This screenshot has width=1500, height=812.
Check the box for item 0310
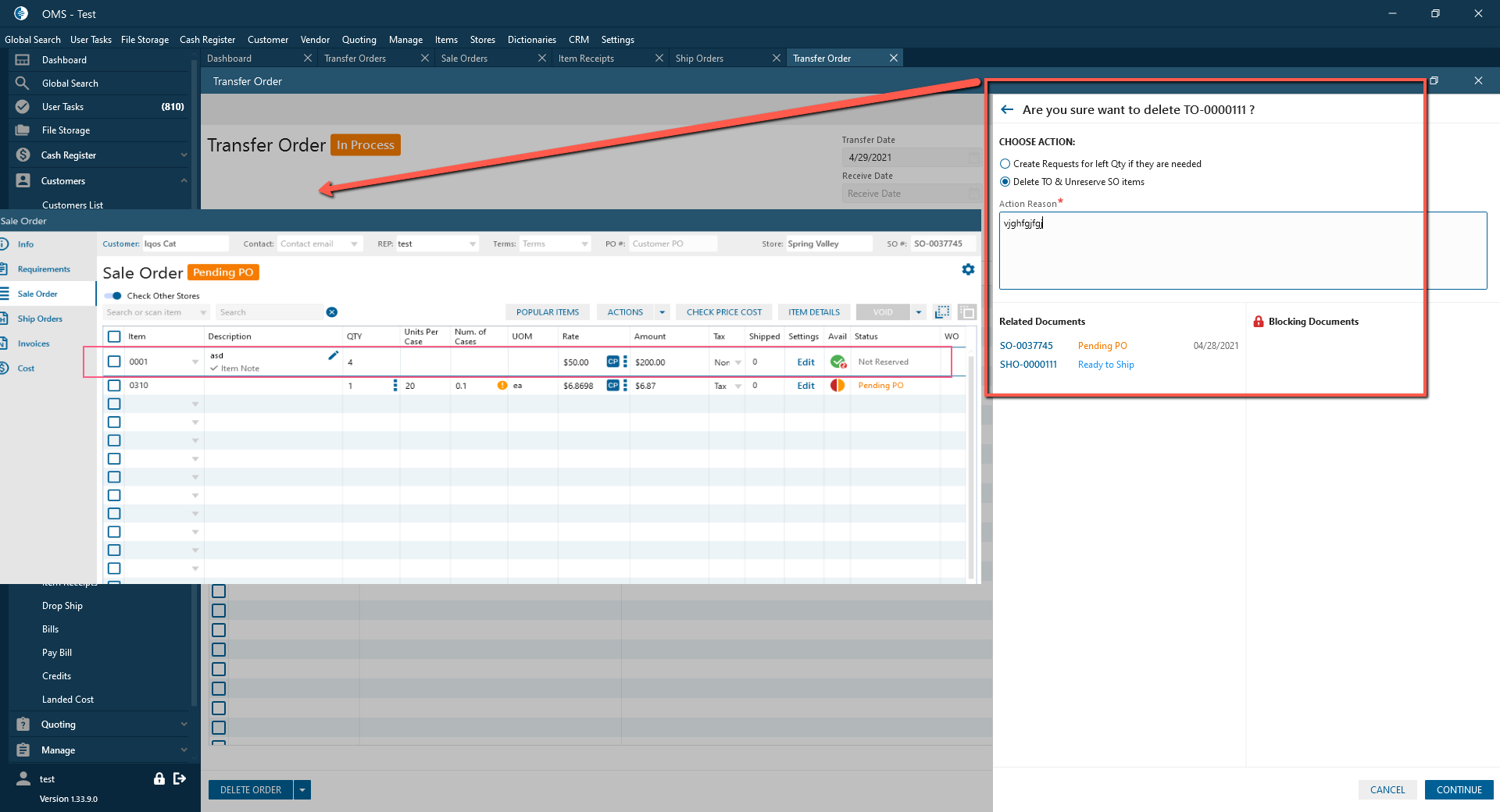coord(114,385)
